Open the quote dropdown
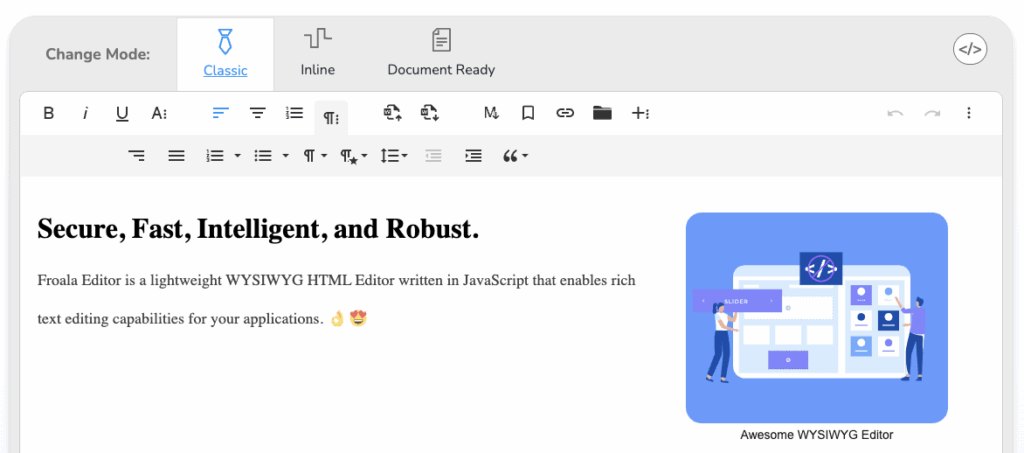Viewport: 1024px width, 453px height. coord(515,155)
